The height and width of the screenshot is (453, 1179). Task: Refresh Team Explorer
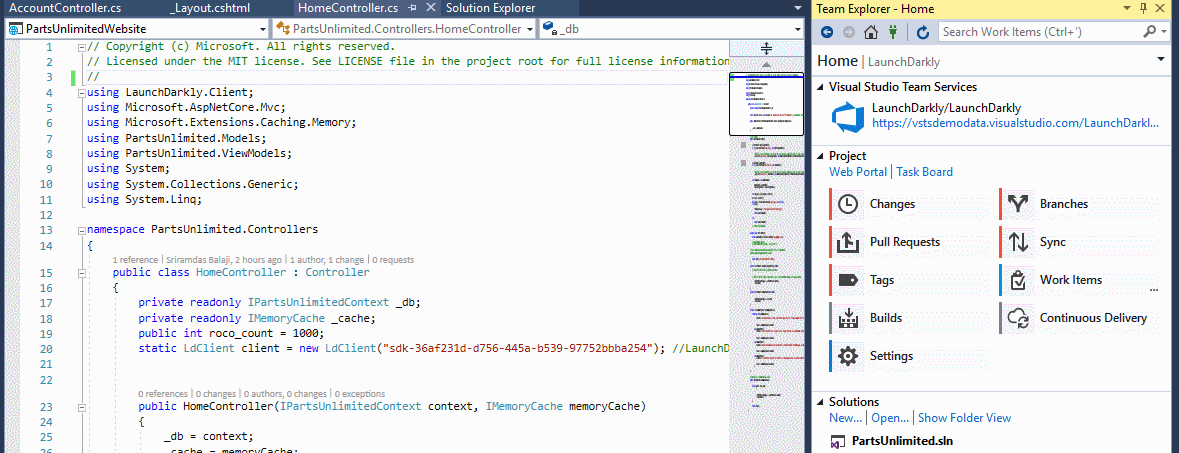coord(923,32)
